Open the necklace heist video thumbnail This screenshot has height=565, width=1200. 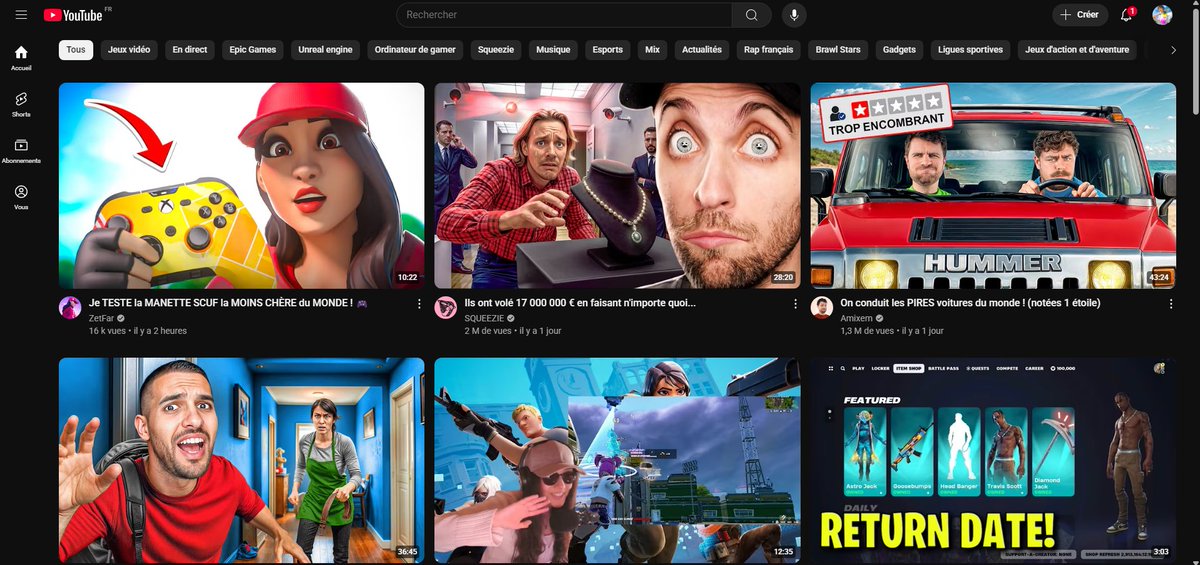tap(617, 185)
